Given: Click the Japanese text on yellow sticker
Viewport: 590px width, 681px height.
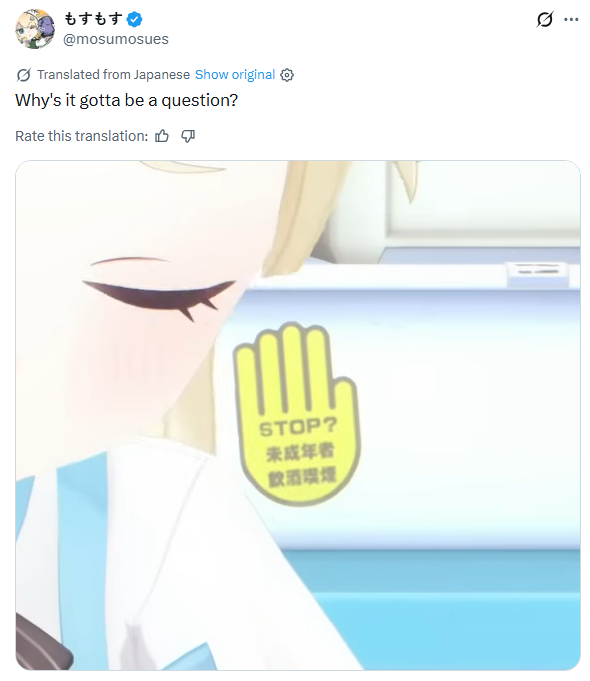Looking at the screenshot, I should click(301, 465).
